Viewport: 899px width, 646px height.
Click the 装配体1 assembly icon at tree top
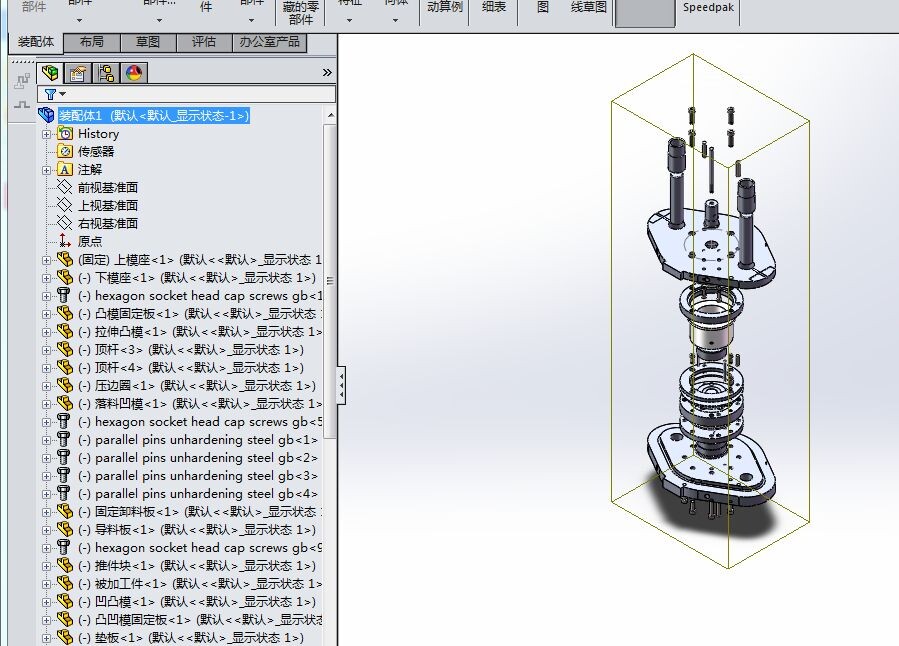click(x=46, y=115)
